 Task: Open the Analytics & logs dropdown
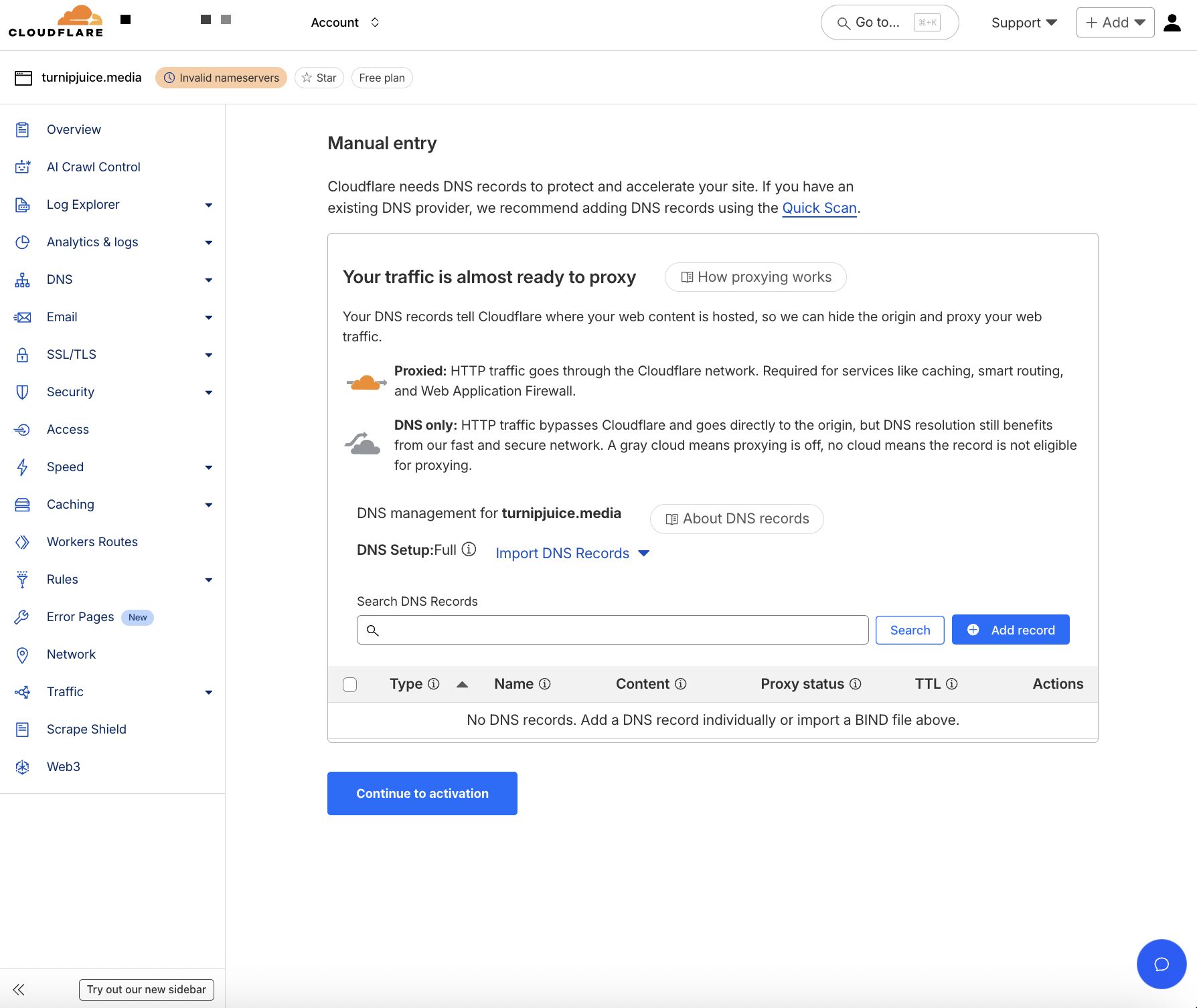point(208,242)
